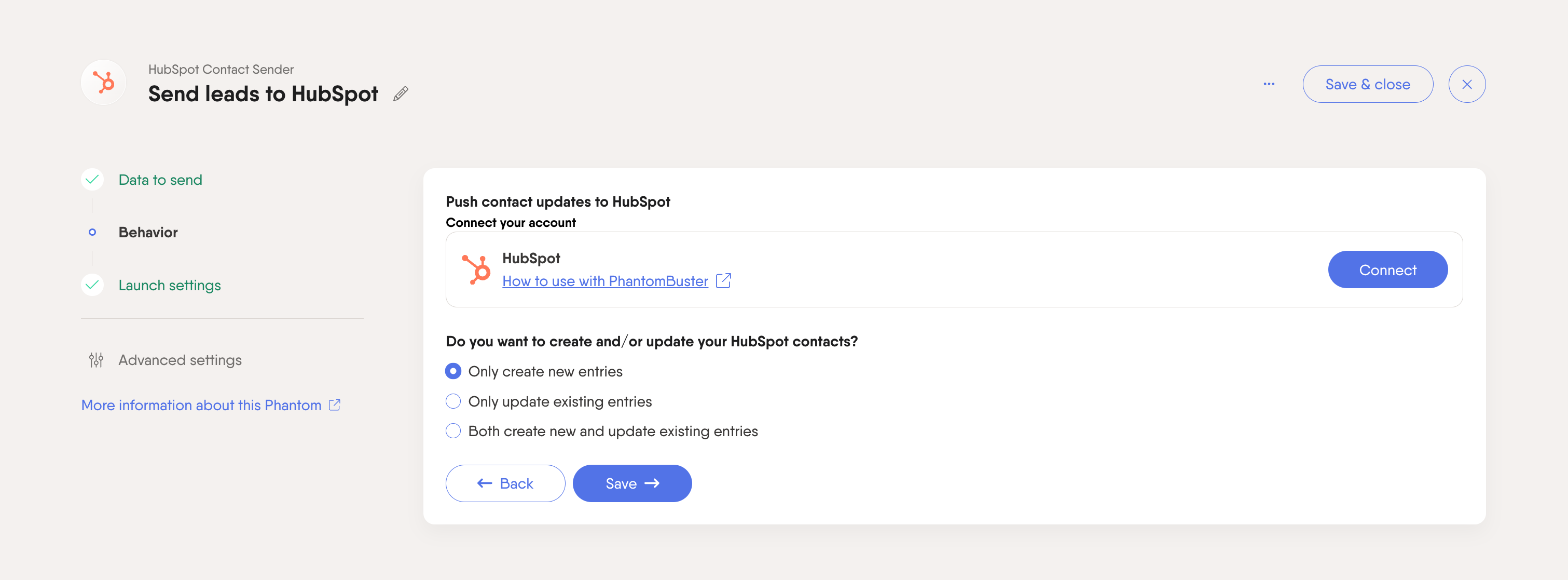Click Push contact updates to HubSpot heading
The height and width of the screenshot is (580, 1568).
point(558,201)
